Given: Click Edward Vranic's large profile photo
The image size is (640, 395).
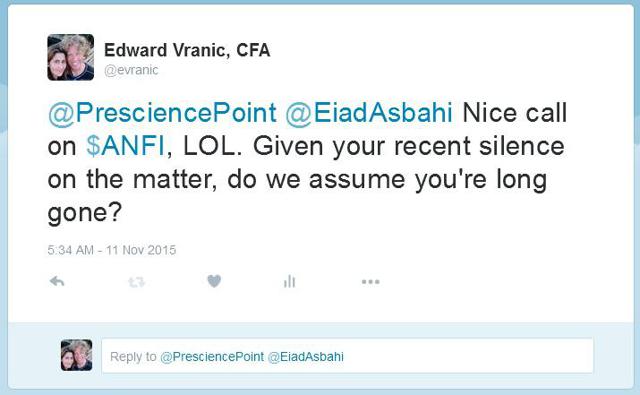Looking at the screenshot, I should coord(71,57).
